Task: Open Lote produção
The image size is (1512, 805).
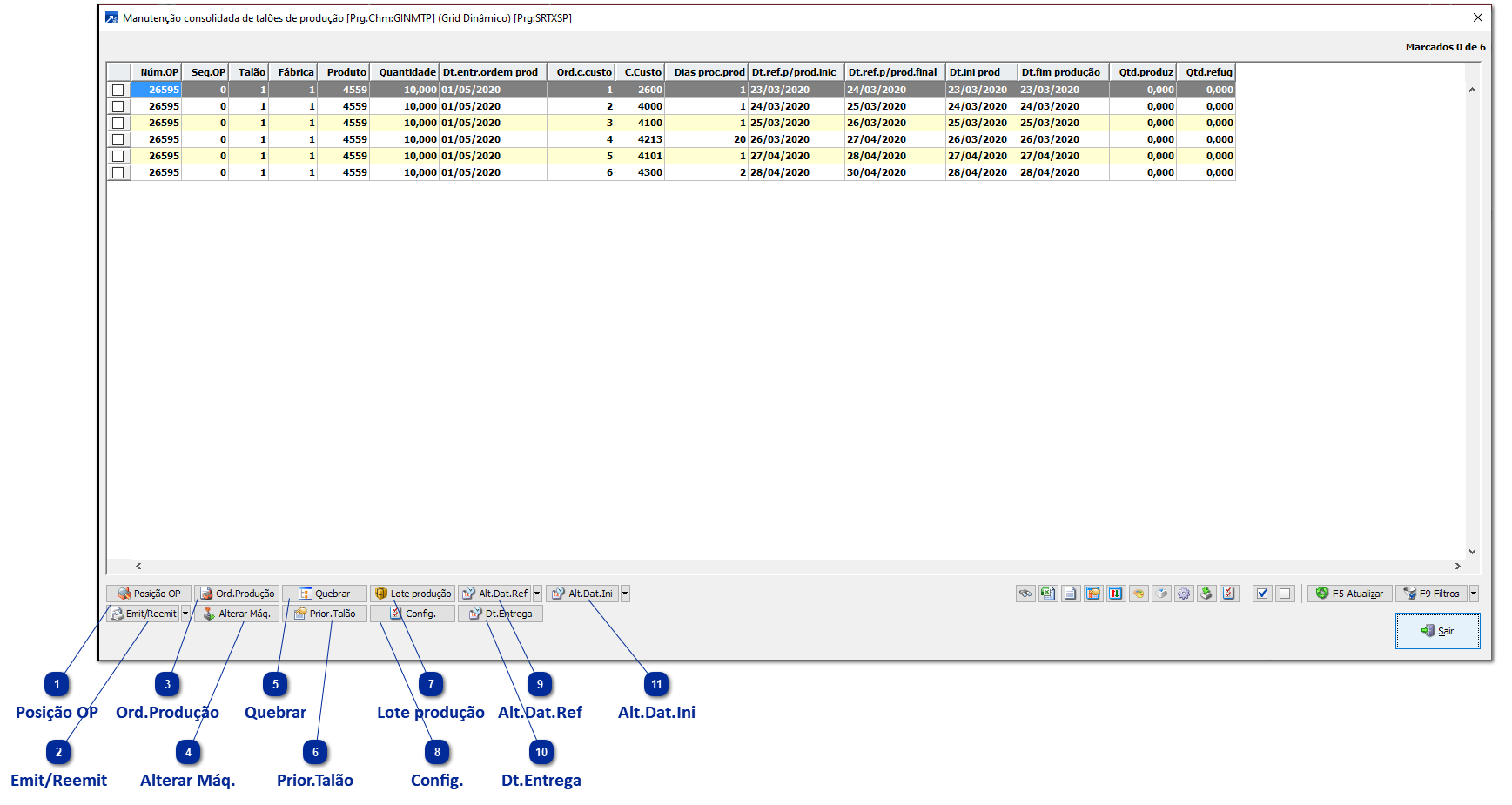Action: (x=413, y=594)
